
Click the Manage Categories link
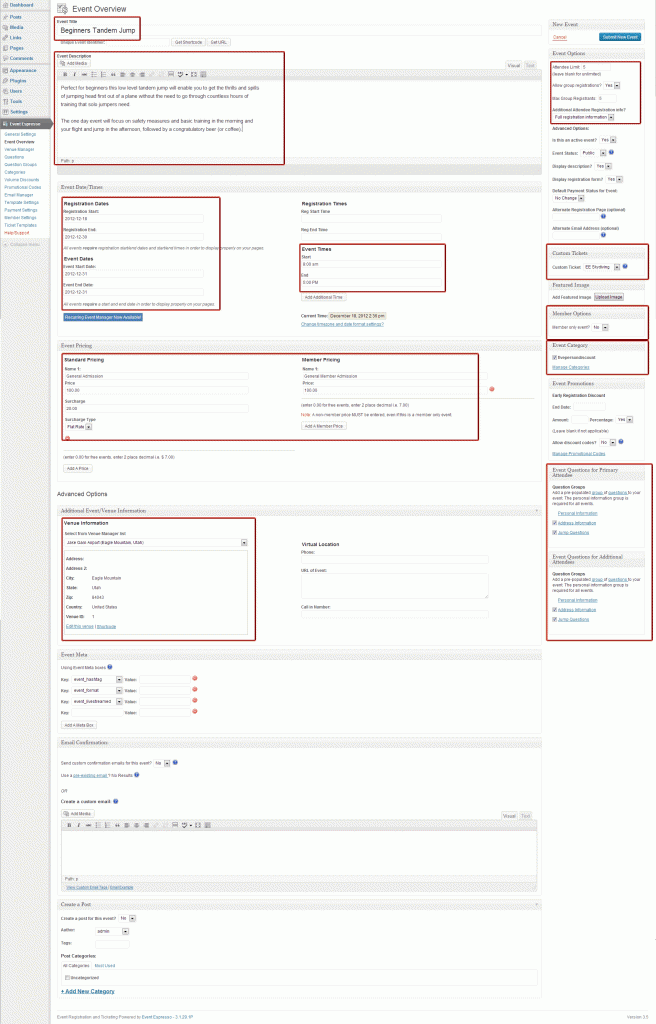click(x=570, y=368)
